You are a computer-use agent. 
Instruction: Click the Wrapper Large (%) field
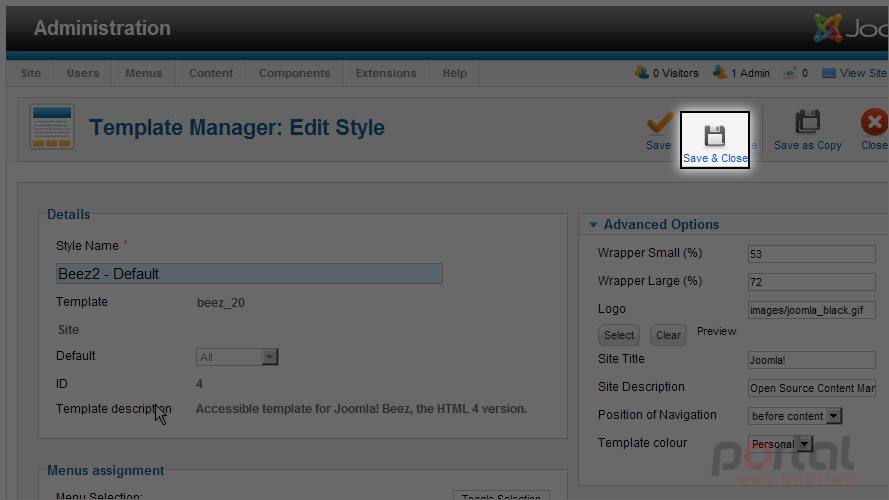coord(812,282)
